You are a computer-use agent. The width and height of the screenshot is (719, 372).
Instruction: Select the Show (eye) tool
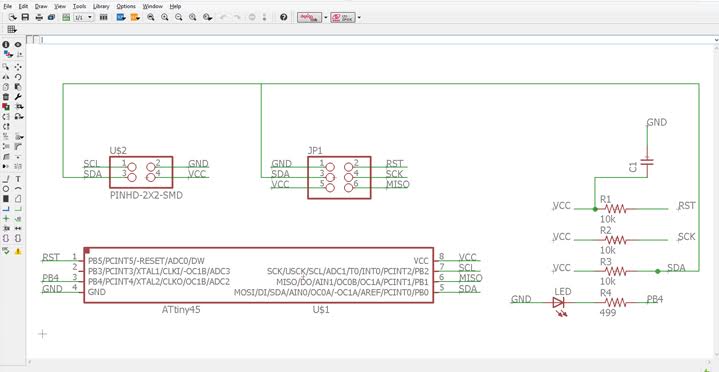(18, 44)
